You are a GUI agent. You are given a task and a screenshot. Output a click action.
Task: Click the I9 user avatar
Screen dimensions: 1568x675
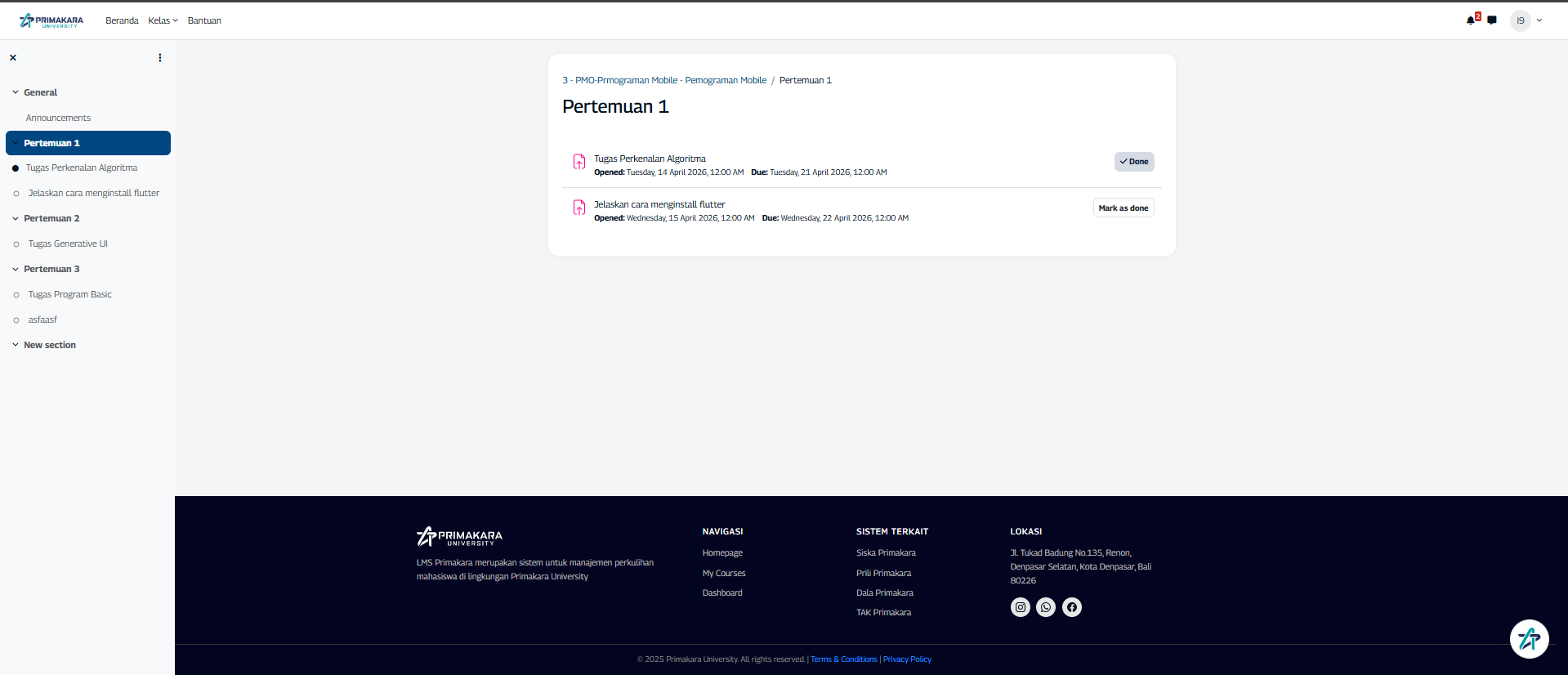1521,20
